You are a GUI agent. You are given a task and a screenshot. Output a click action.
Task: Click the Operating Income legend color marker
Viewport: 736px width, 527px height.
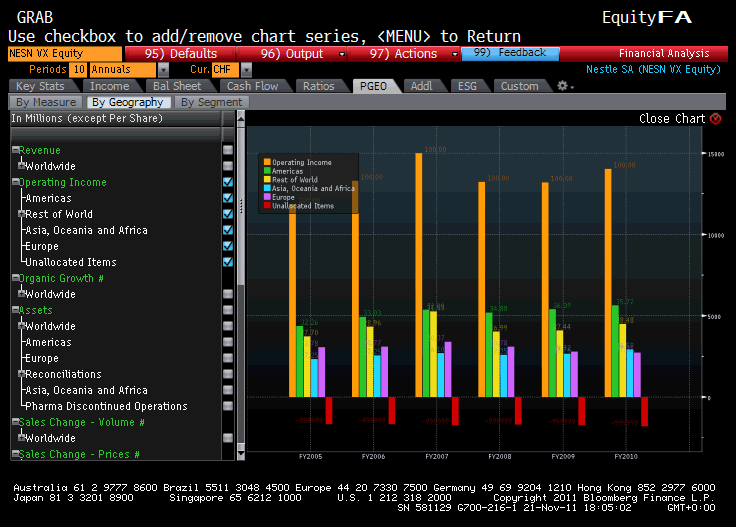point(267,162)
